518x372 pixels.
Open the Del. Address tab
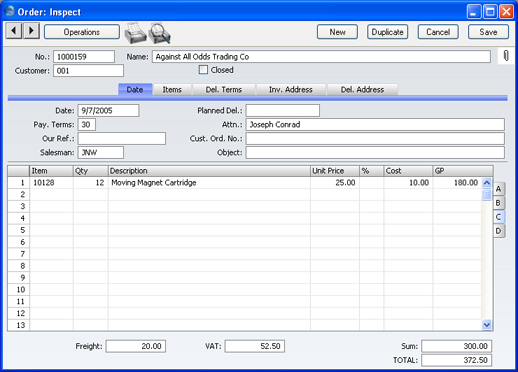362,89
